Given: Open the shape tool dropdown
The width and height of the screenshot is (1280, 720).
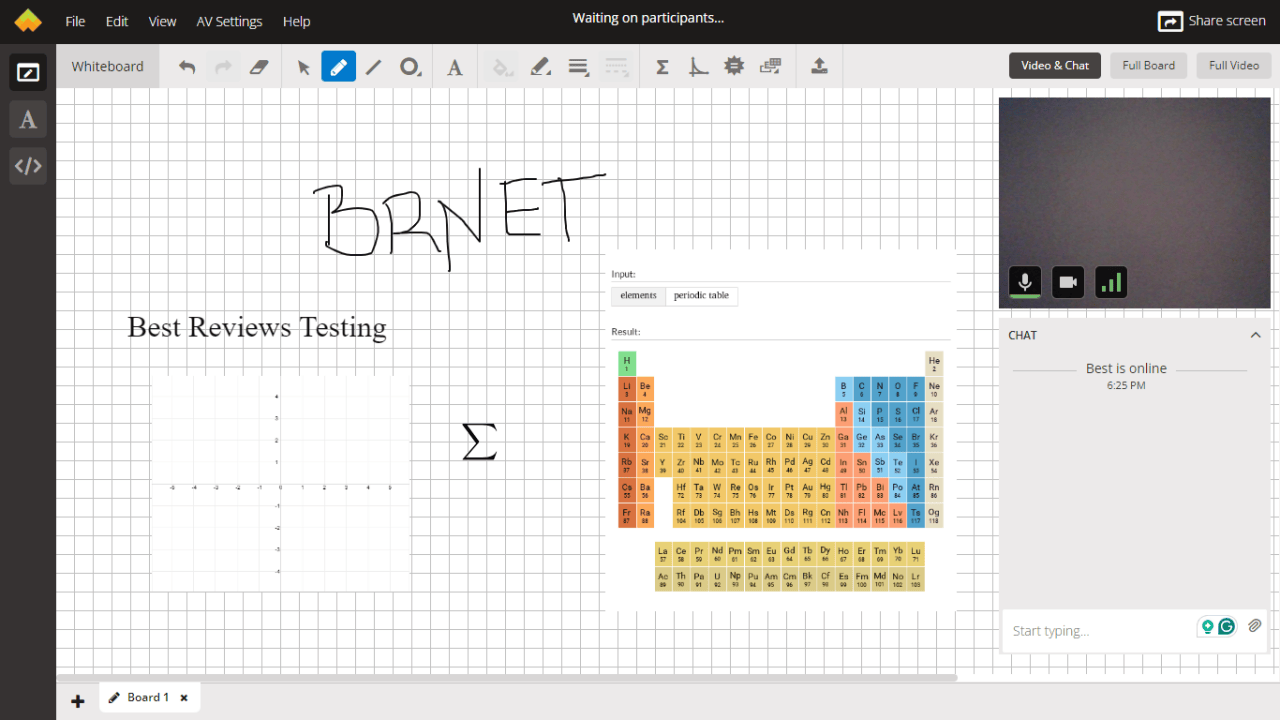Looking at the screenshot, I should point(410,67).
